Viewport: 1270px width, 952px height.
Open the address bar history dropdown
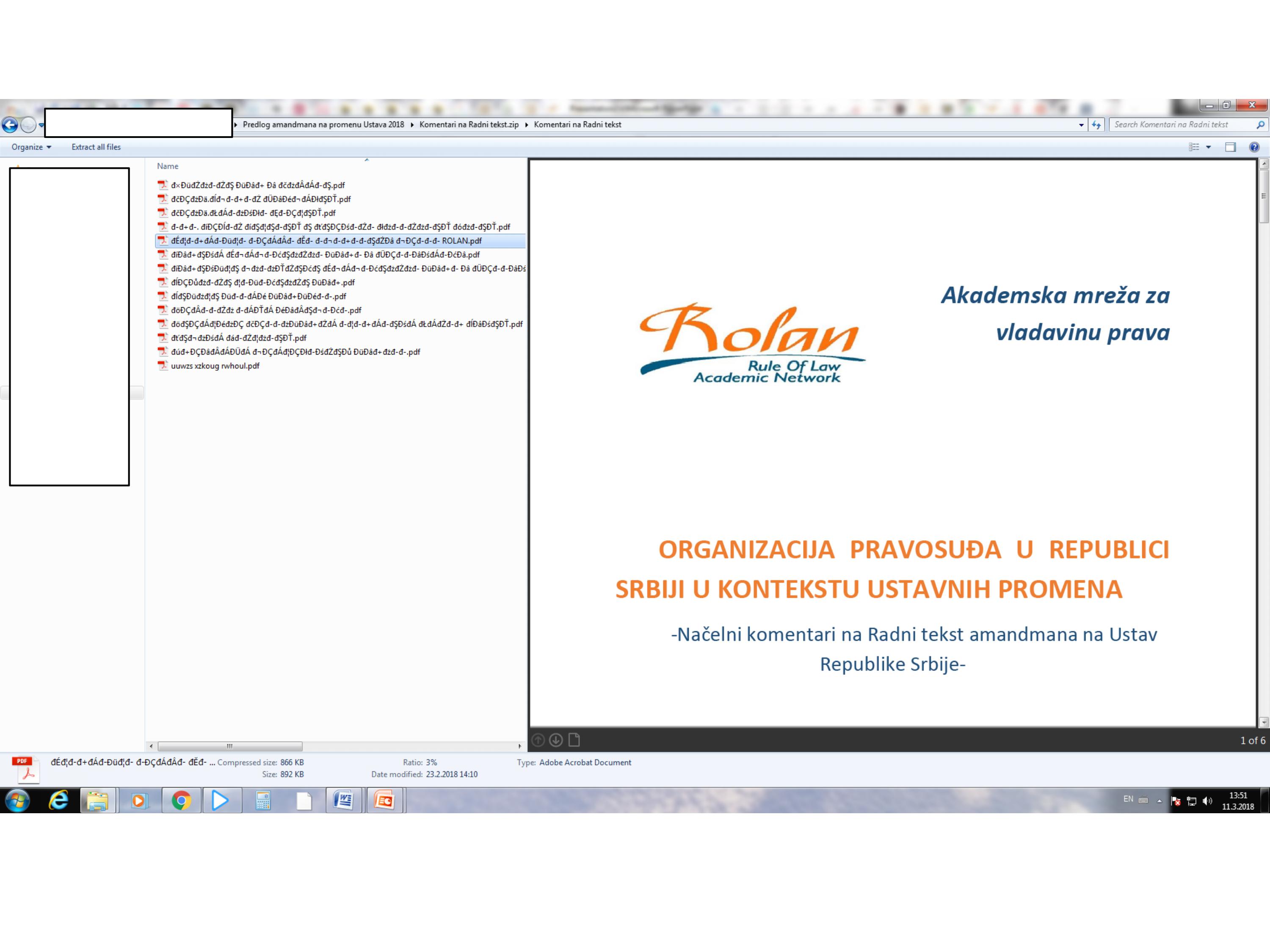[1081, 124]
